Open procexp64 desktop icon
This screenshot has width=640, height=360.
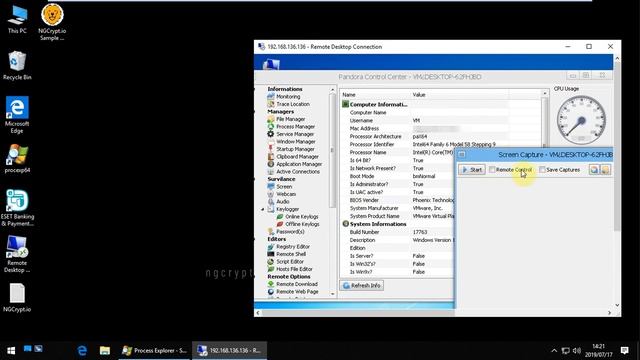coord(17,158)
